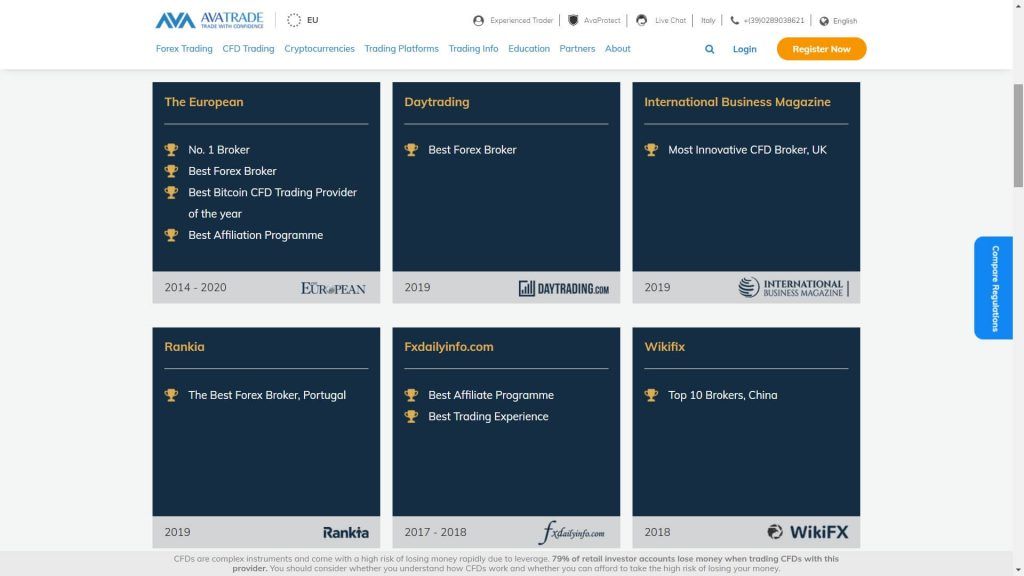
Task: Click the Daytrading.com logo
Action: click(x=564, y=288)
